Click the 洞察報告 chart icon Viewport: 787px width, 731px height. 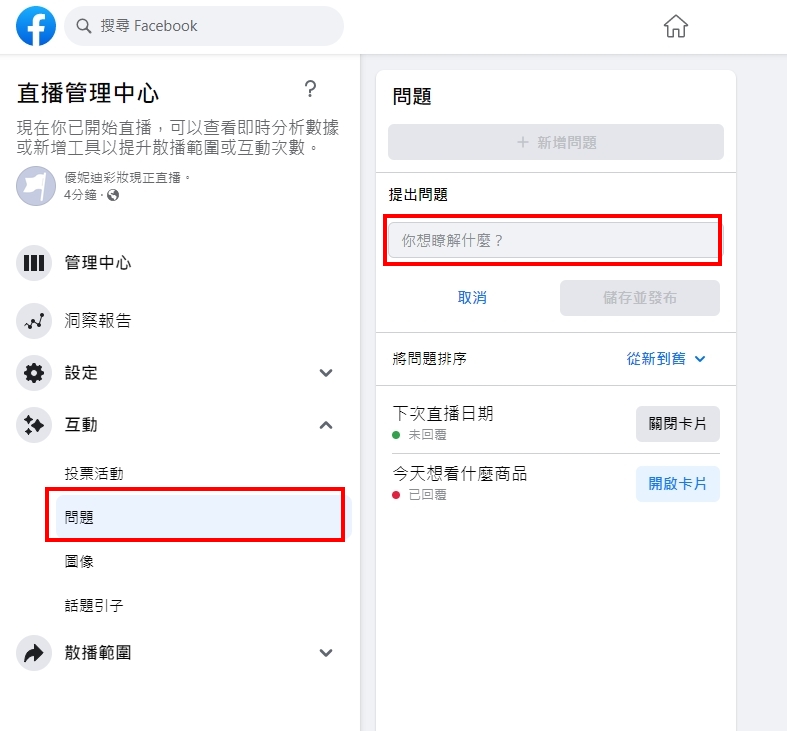coord(34,321)
